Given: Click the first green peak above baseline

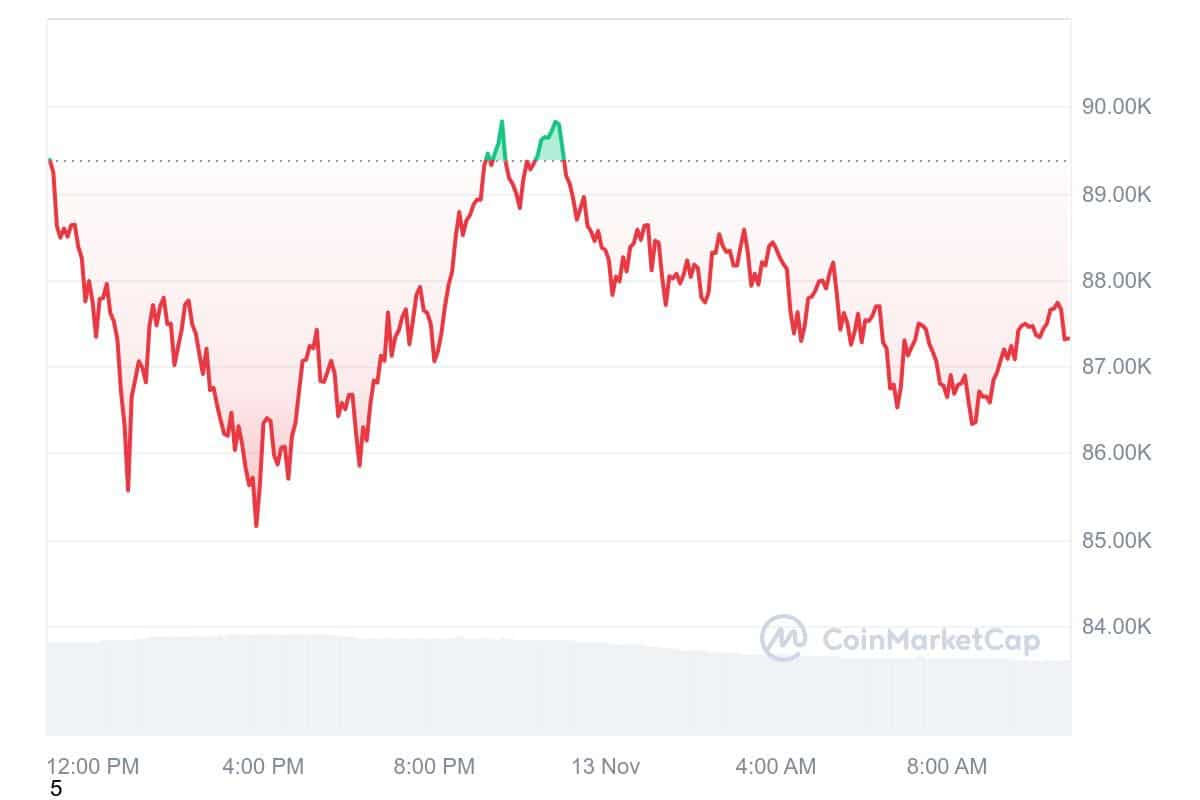Looking at the screenshot, I should click(x=501, y=123).
